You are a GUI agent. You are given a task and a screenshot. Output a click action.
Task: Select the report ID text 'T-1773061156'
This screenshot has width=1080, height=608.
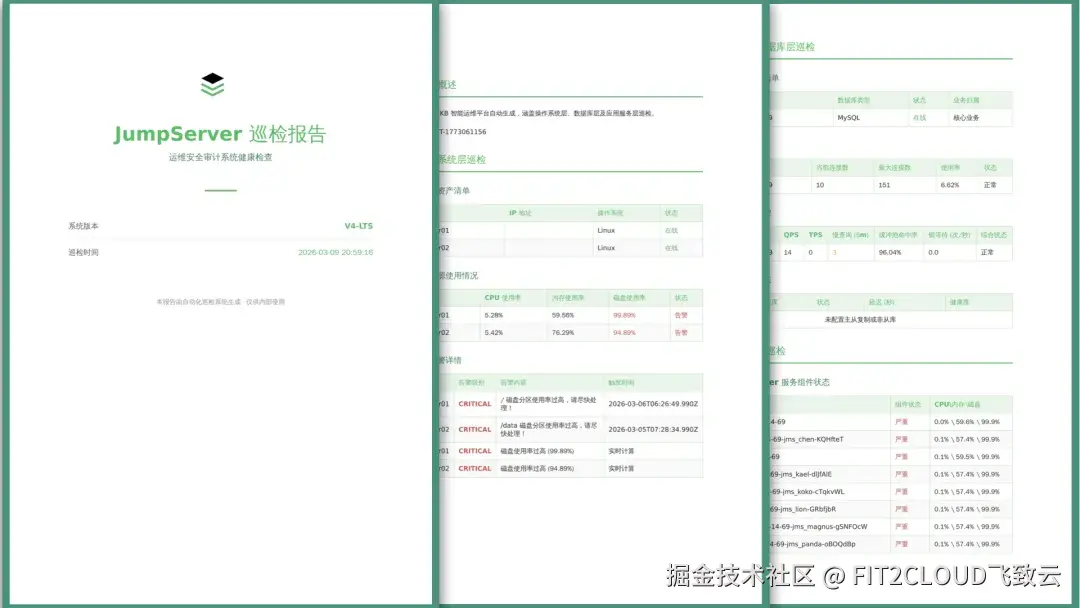click(463, 132)
